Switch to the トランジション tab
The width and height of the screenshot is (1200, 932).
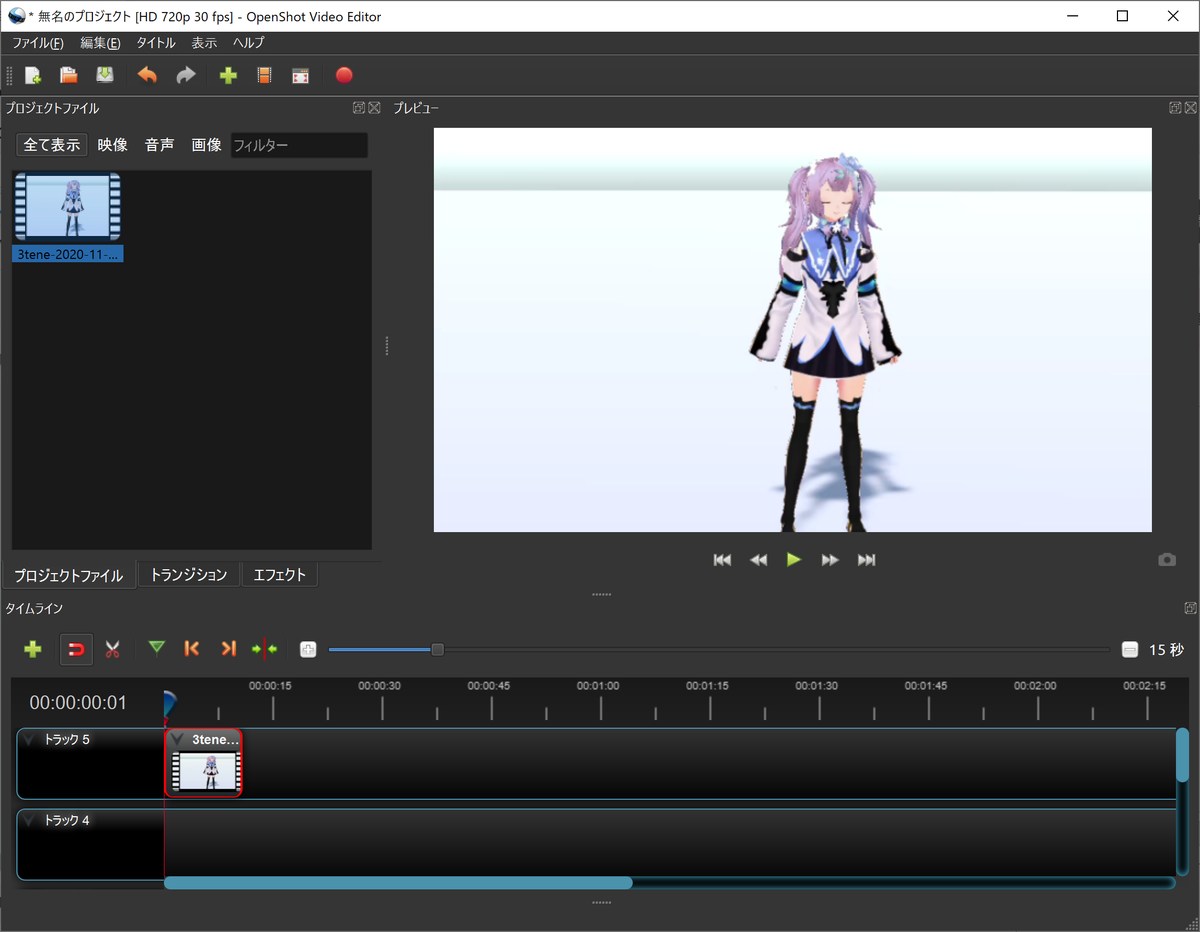[x=189, y=575]
